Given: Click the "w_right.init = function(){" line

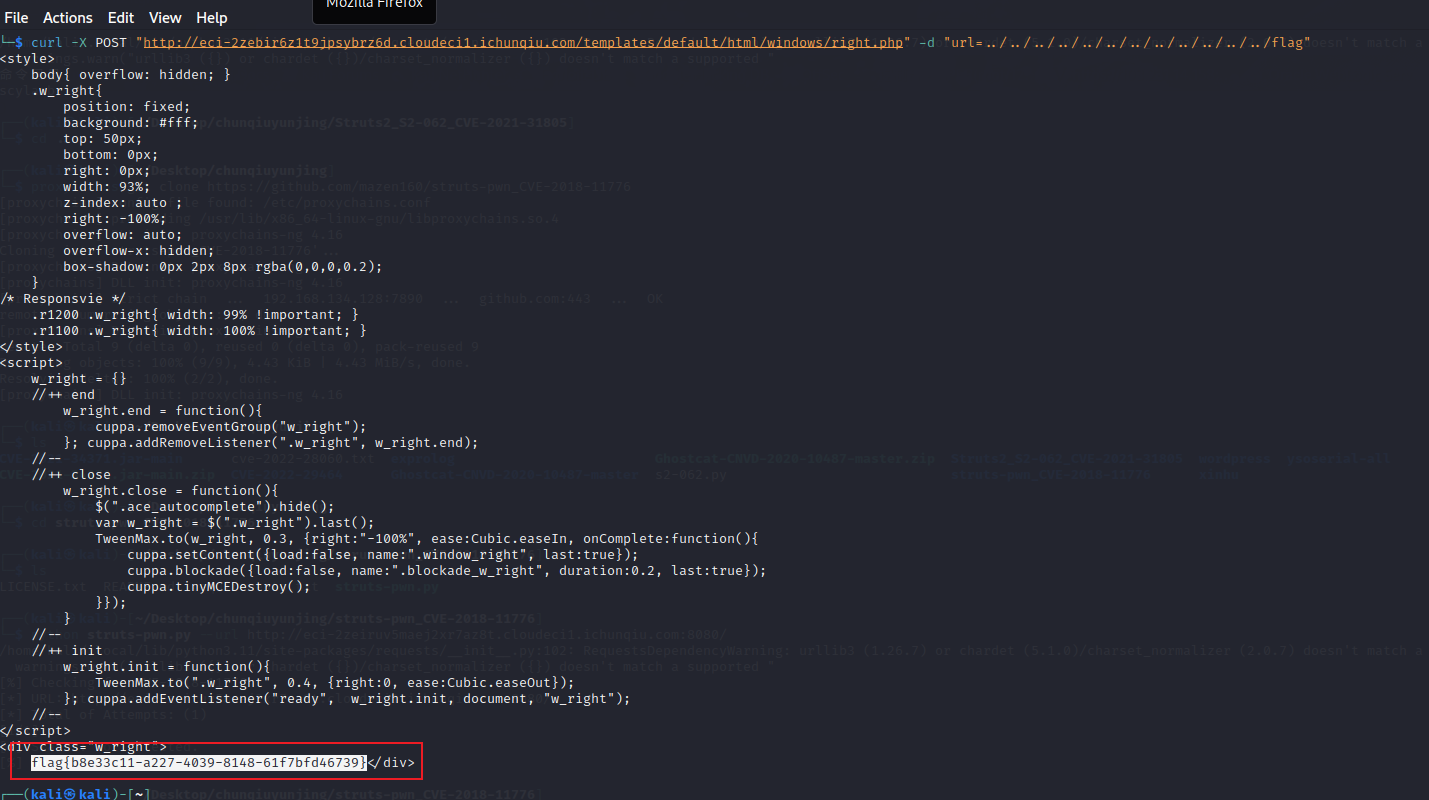Looking at the screenshot, I should pos(167,667).
